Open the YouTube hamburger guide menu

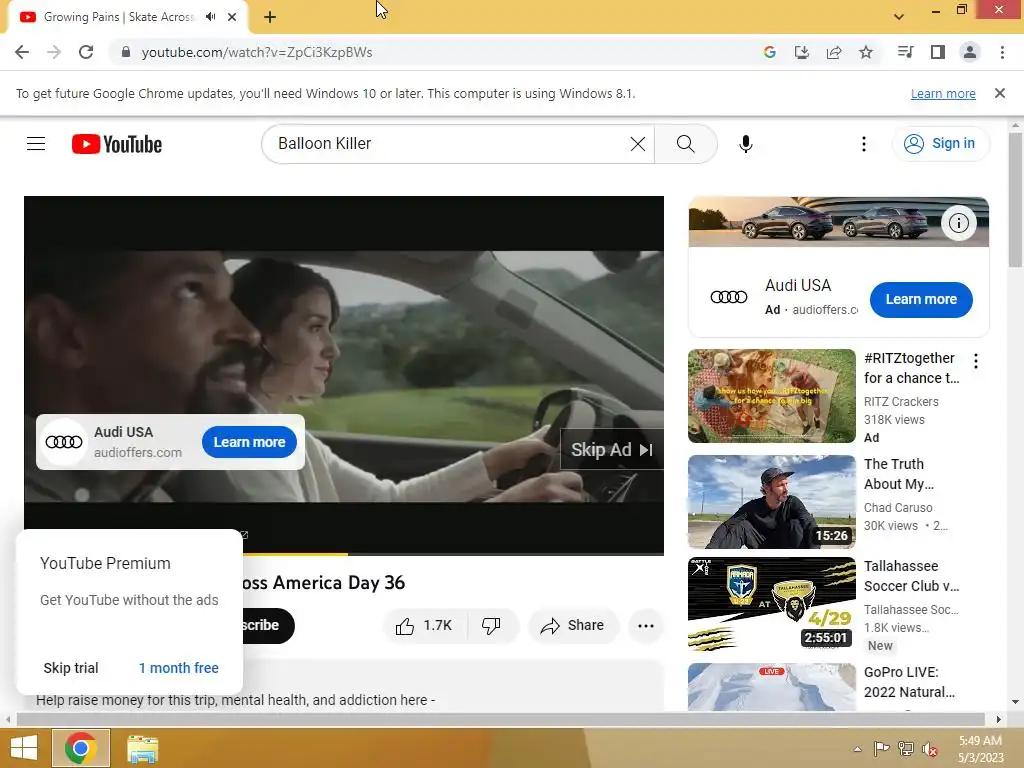click(36, 144)
